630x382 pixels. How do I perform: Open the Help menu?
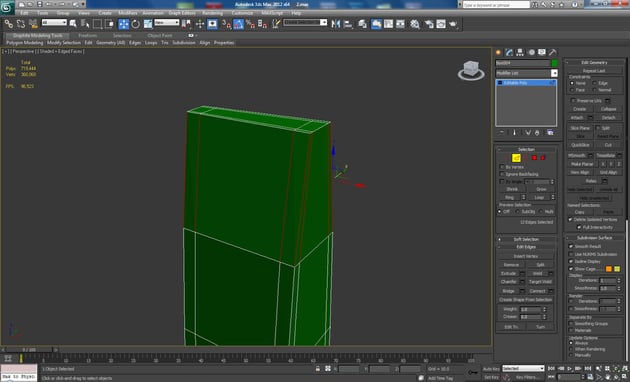(296, 13)
